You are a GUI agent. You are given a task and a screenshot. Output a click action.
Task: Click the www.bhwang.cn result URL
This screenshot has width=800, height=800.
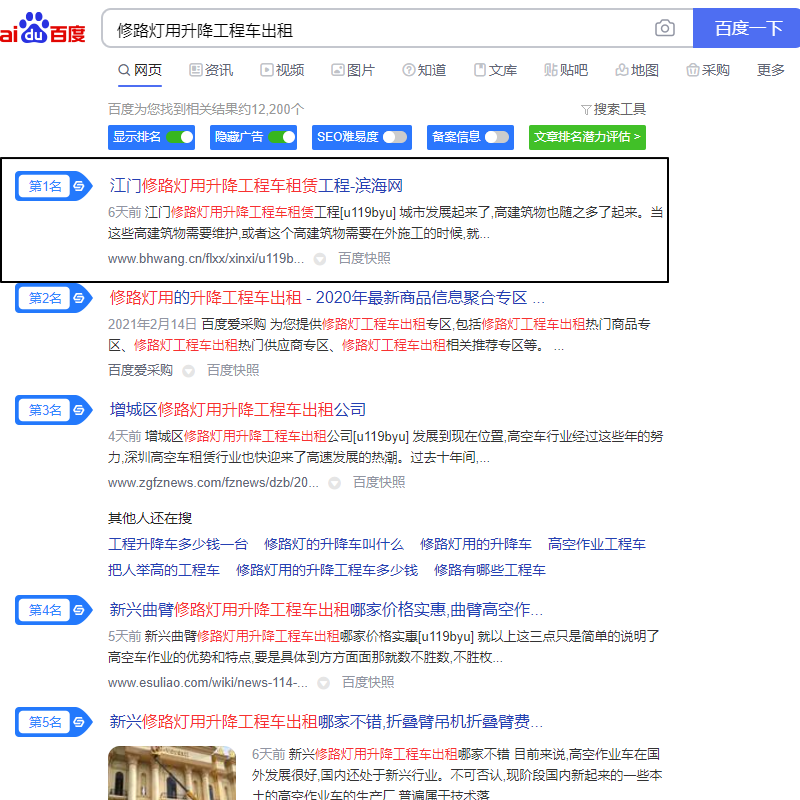pos(206,259)
